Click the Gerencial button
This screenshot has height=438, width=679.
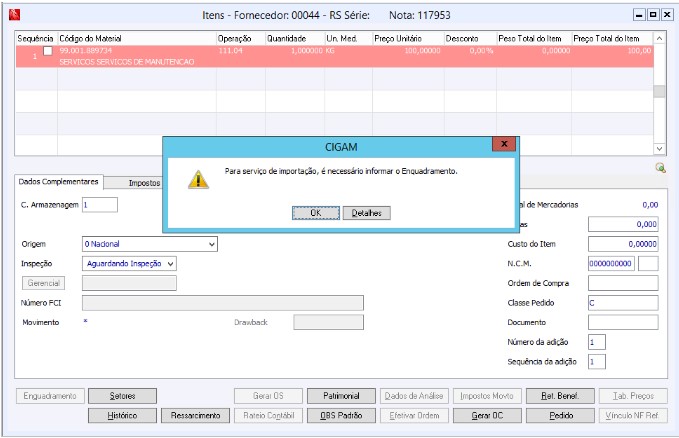click(43, 283)
